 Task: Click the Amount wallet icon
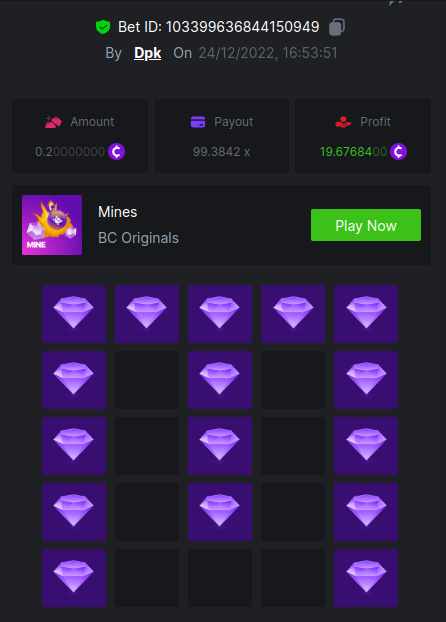click(53, 122)
